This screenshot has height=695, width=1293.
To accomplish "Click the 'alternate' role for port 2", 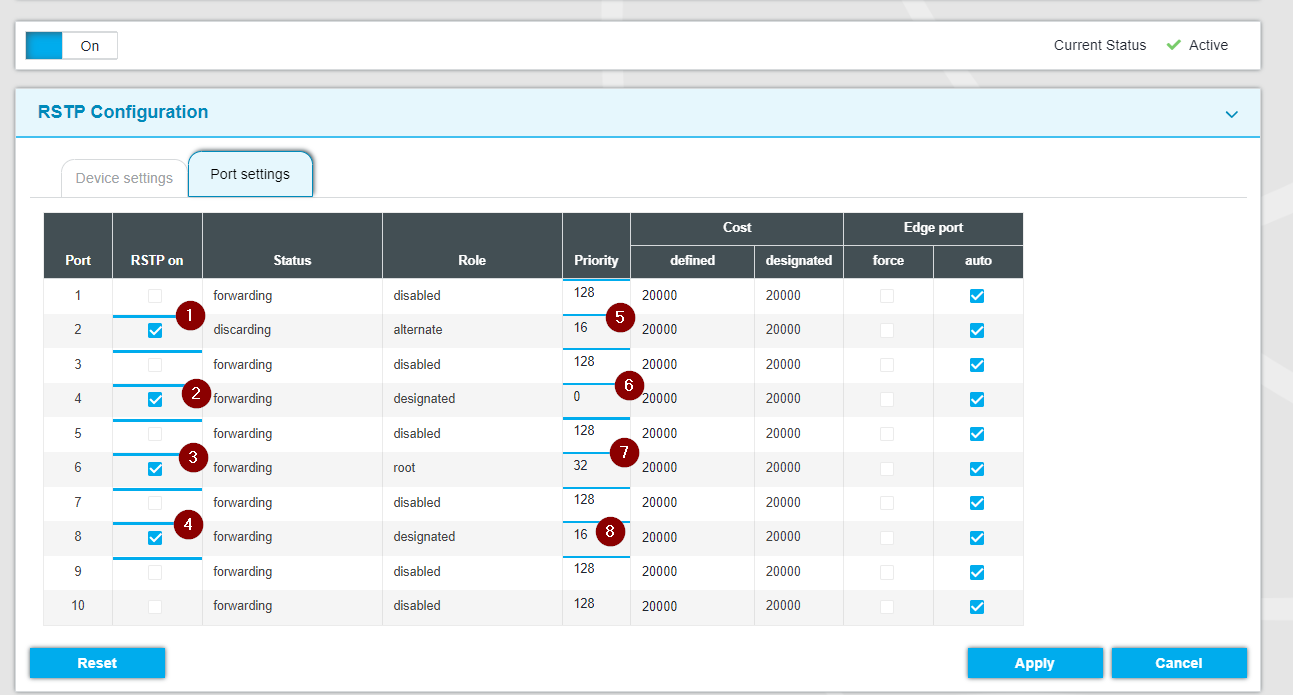I will coord(418,330).
